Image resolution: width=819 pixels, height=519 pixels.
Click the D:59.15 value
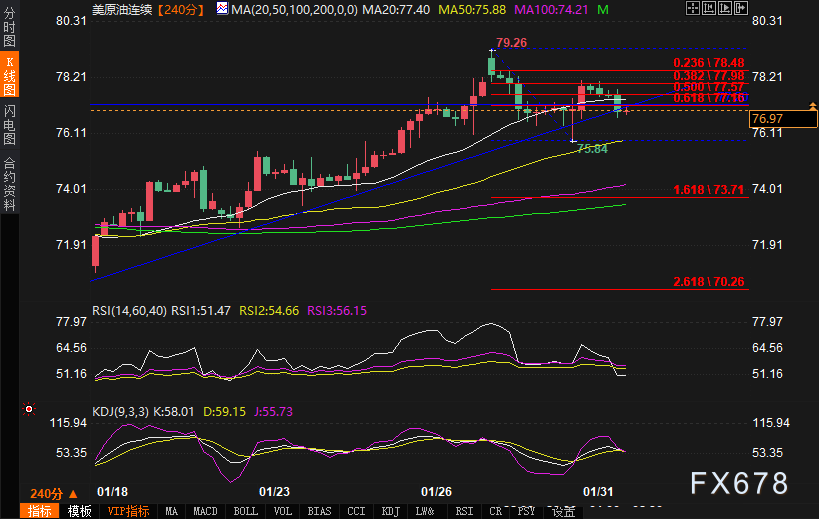click(224, 411)
